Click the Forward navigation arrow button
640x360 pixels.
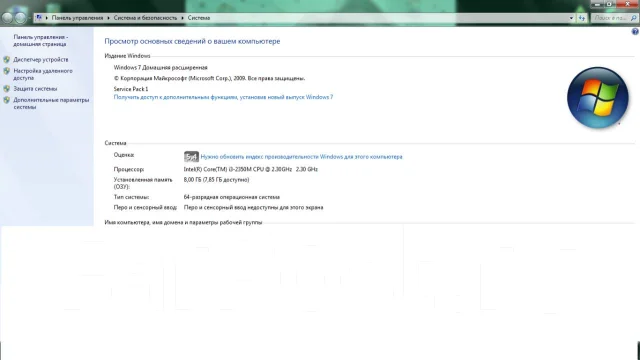20,18
